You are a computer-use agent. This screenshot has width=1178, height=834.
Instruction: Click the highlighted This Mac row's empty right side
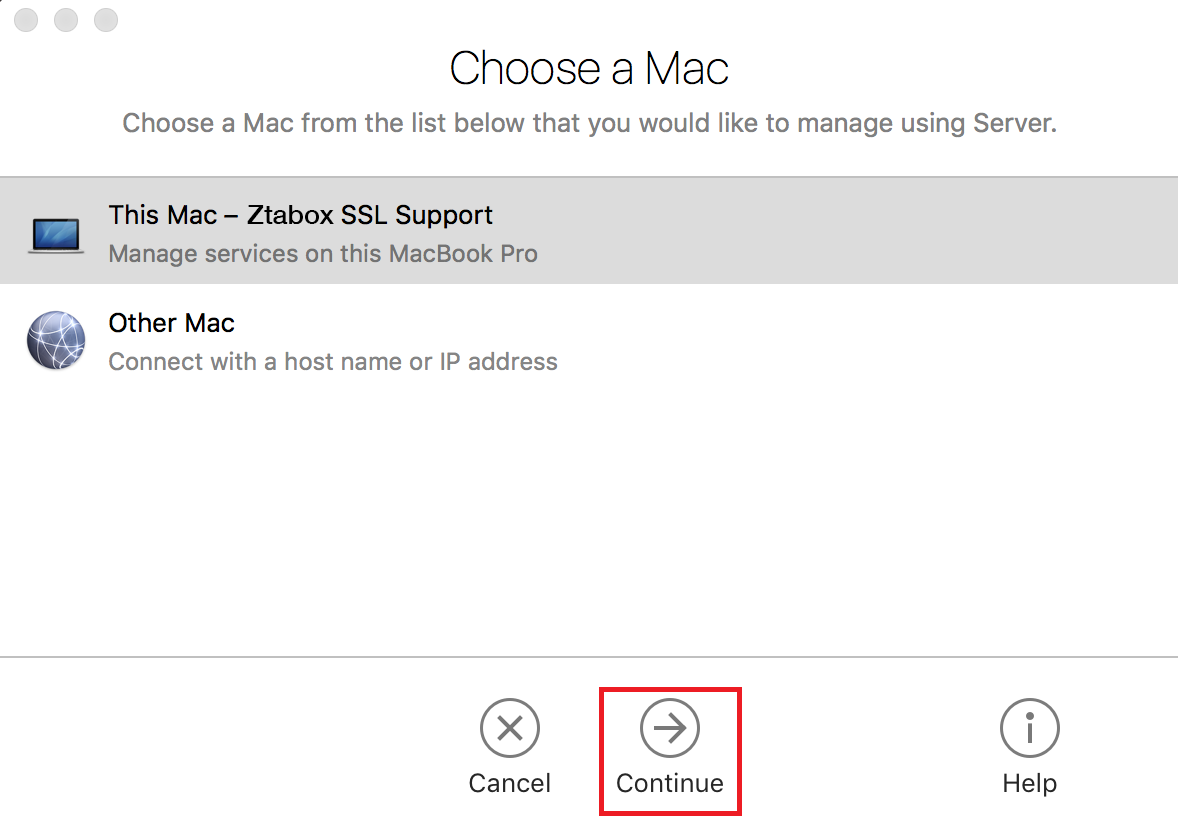(900, 232)
